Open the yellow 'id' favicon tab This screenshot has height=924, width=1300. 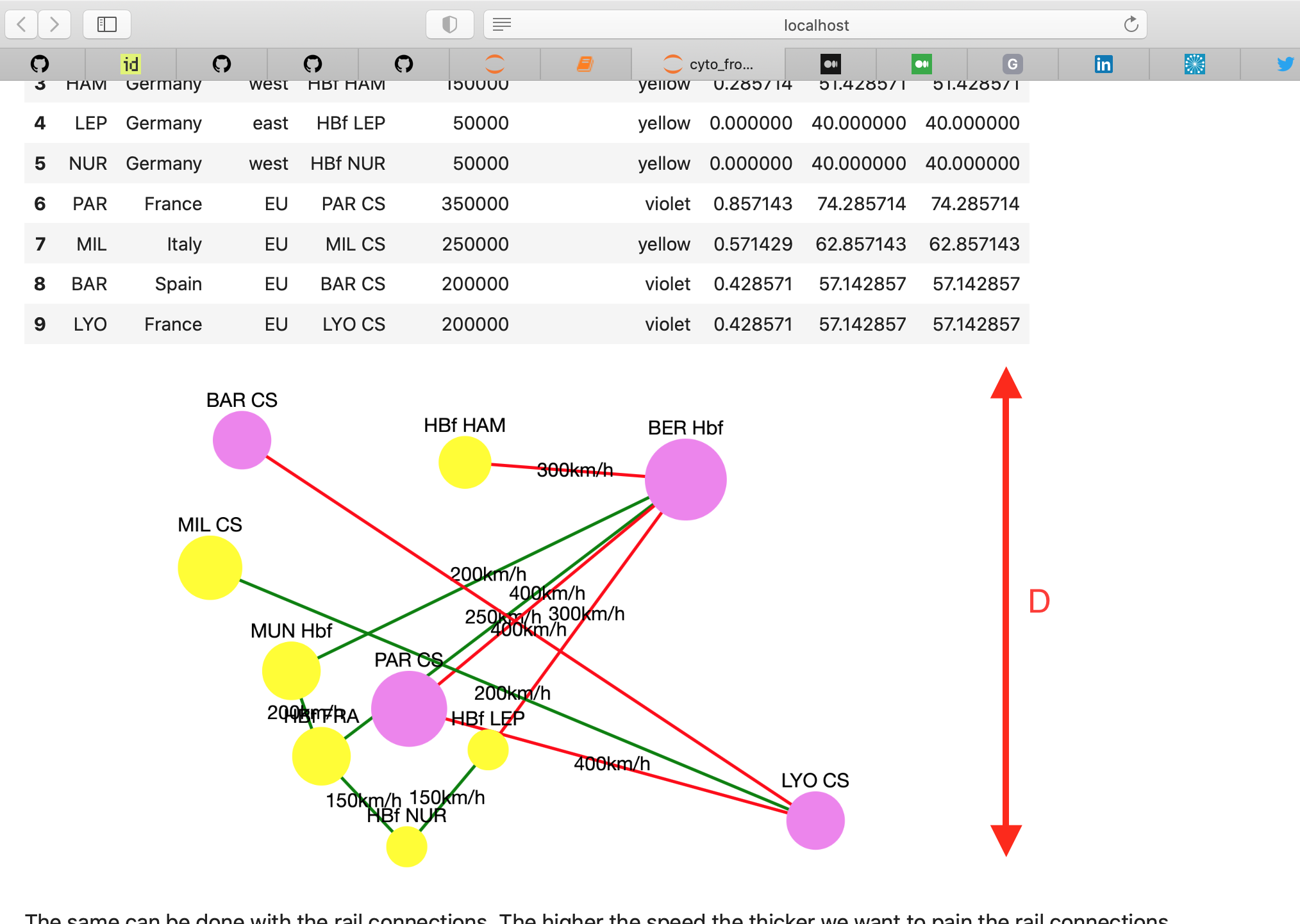pos(129,64)
